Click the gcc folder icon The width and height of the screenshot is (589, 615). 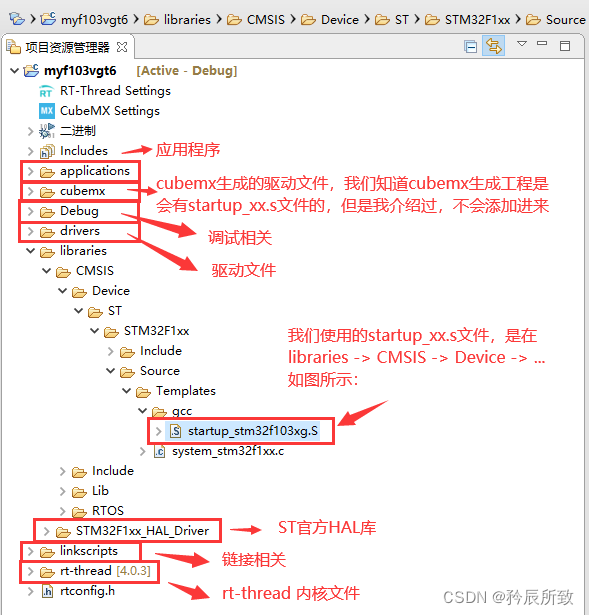coord(159,412)
